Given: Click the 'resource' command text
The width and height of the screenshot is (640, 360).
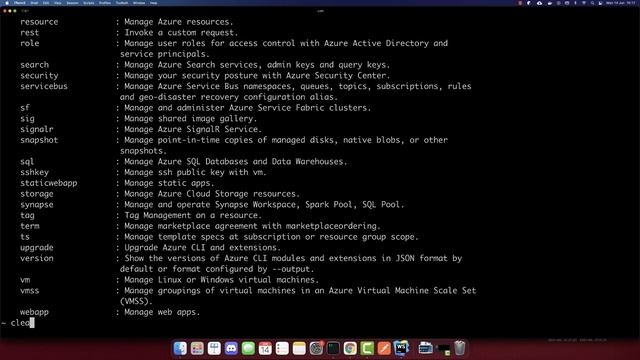Looking at the screenshot, I should 39,22.
